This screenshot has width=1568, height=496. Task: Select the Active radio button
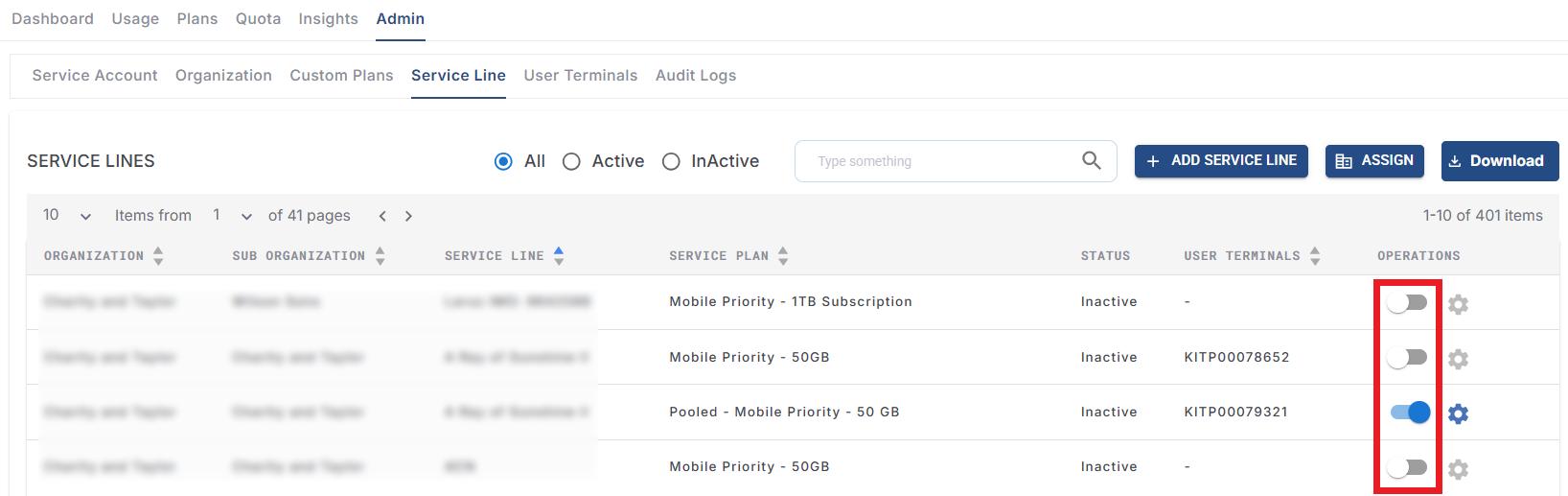click(x=571, y=161)
